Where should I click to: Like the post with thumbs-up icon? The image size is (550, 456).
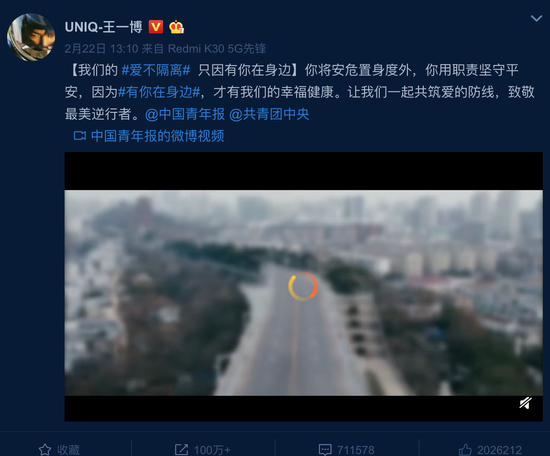point(465,450)
